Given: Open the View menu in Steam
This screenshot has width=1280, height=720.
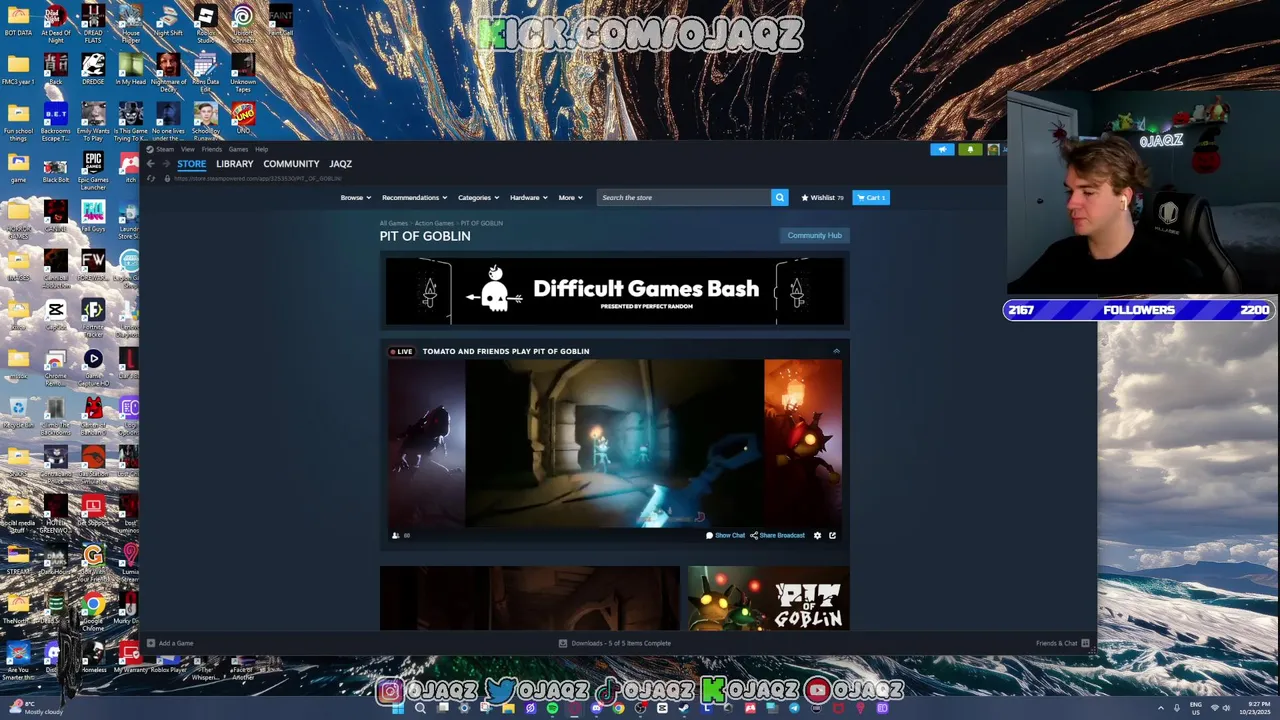Looking at the screenshot, I should pyautogui.click(x=187, y=149).
